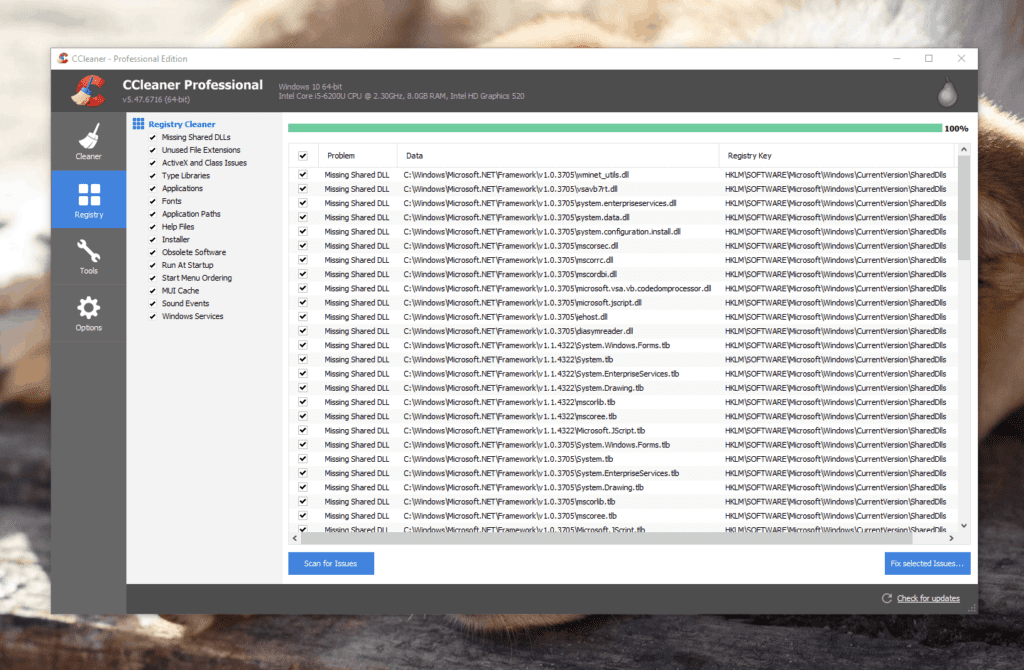Viewport: 1024px width, 670px height.
Task: Select the Registry Cleaner heading
Action: 182,124
